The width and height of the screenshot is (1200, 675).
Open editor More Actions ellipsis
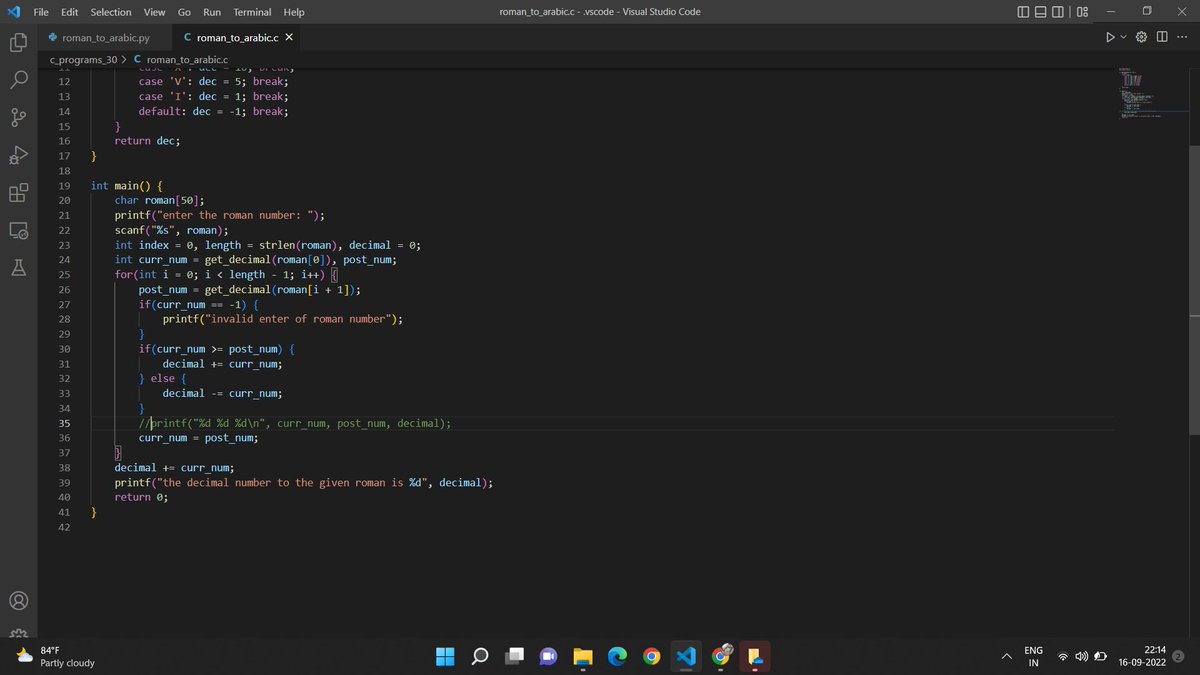point(1181,38)
